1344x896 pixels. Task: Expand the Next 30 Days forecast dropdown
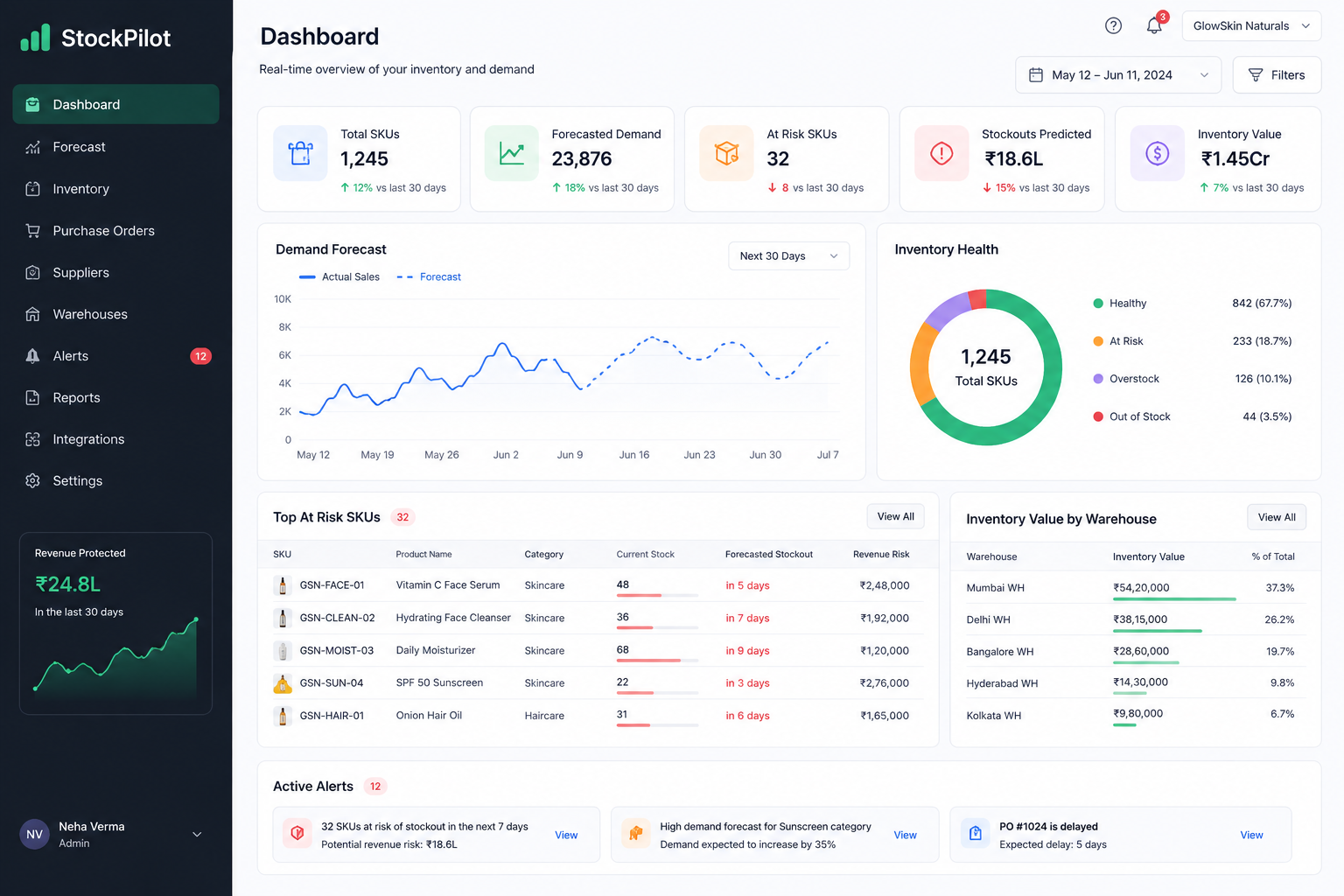point(788,256)
